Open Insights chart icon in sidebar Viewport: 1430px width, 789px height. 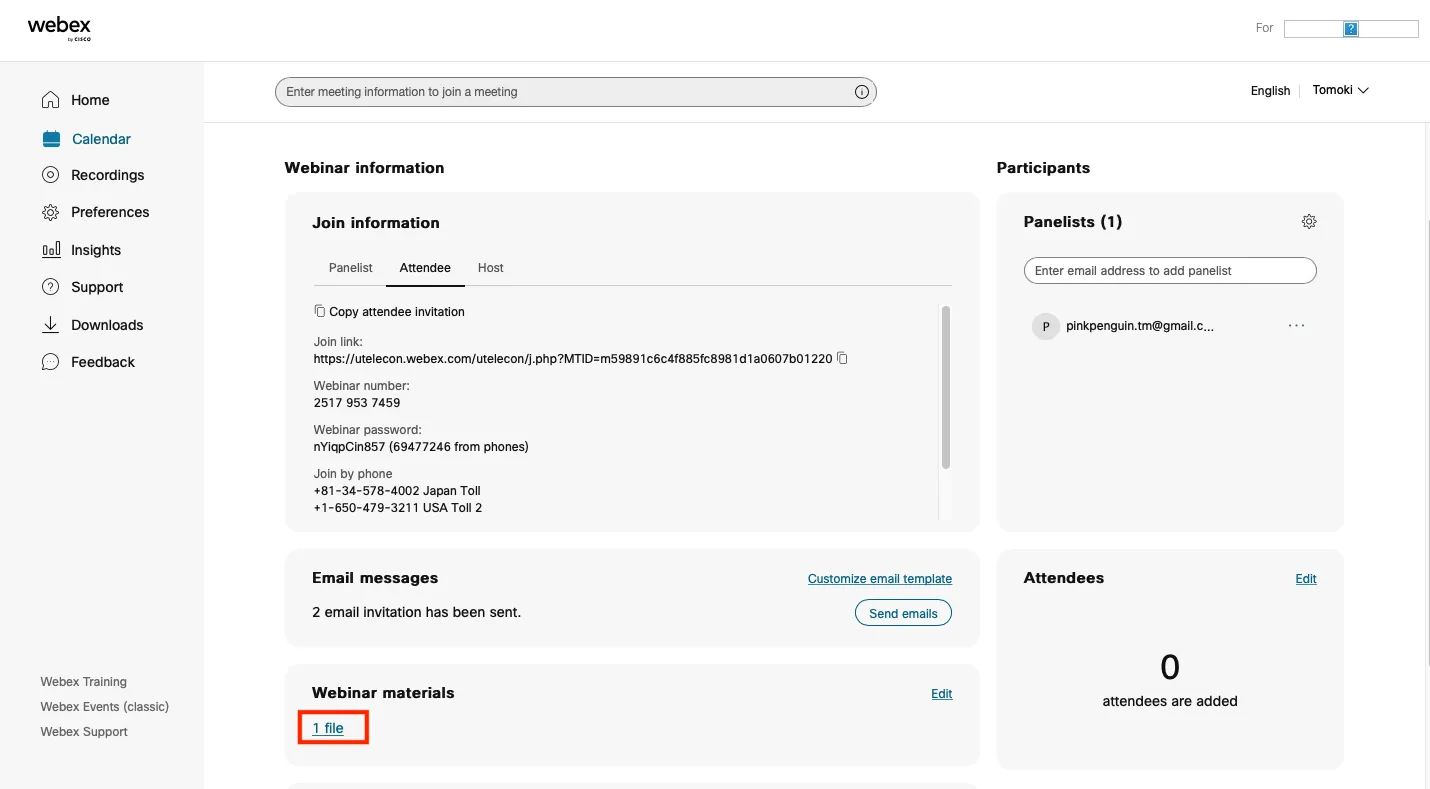click(x=51, y=250)
